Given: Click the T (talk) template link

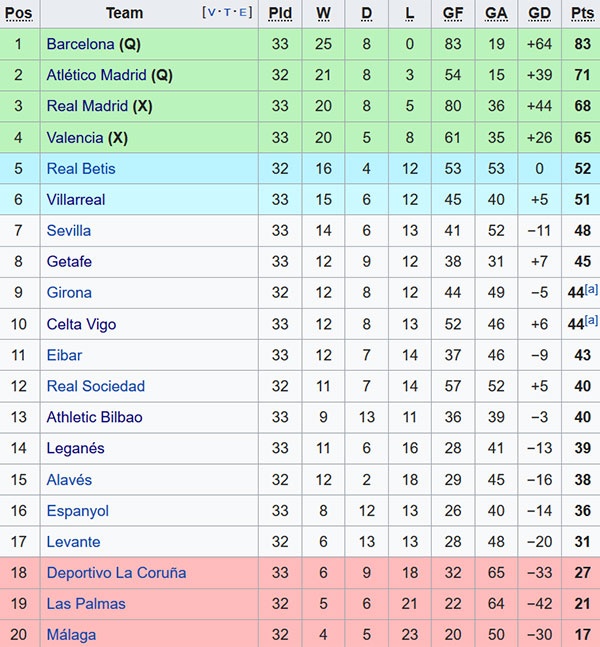Looking at the screenshot, I should click(228, 13).
